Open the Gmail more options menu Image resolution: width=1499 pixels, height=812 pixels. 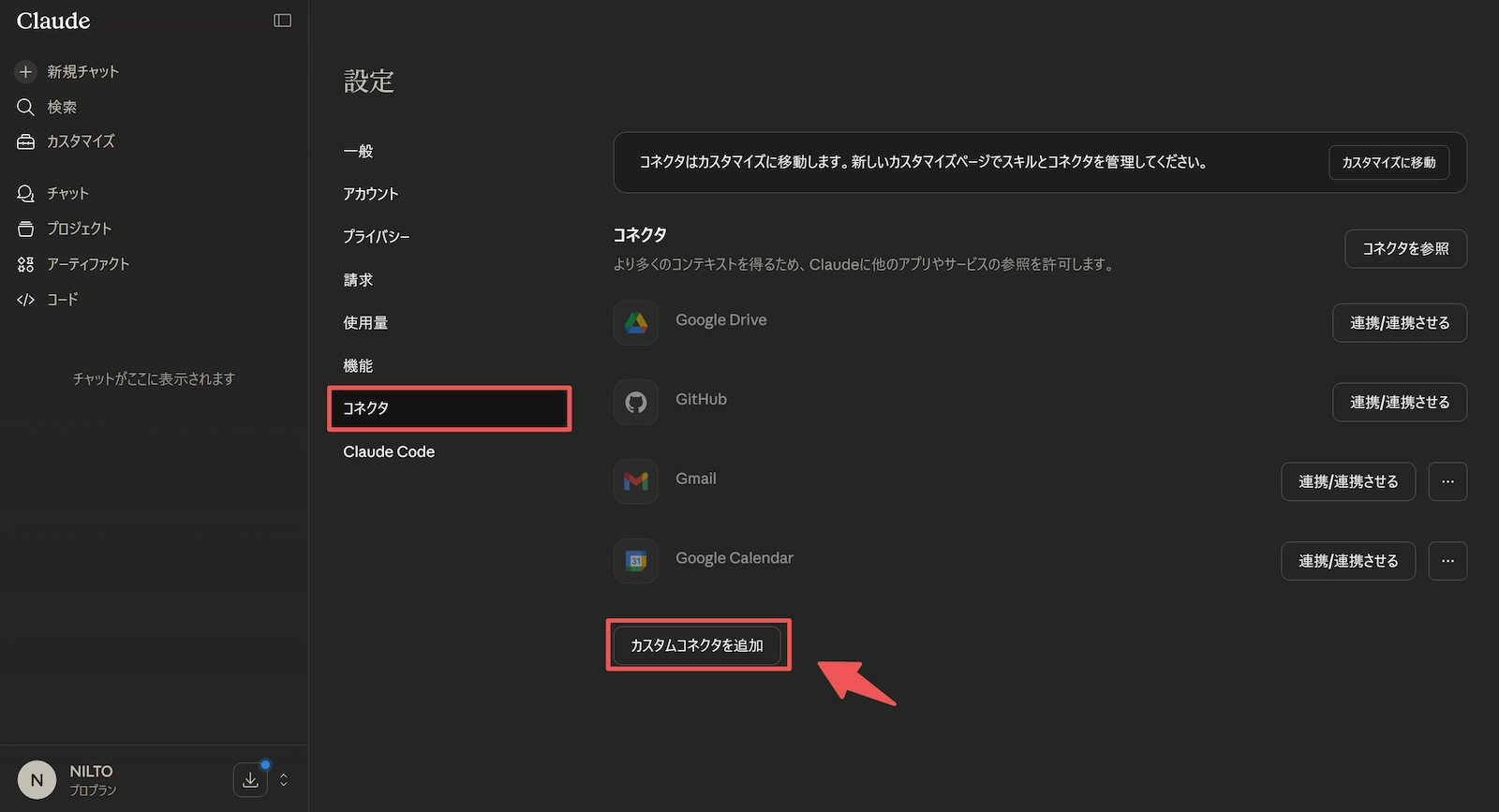1447,481
